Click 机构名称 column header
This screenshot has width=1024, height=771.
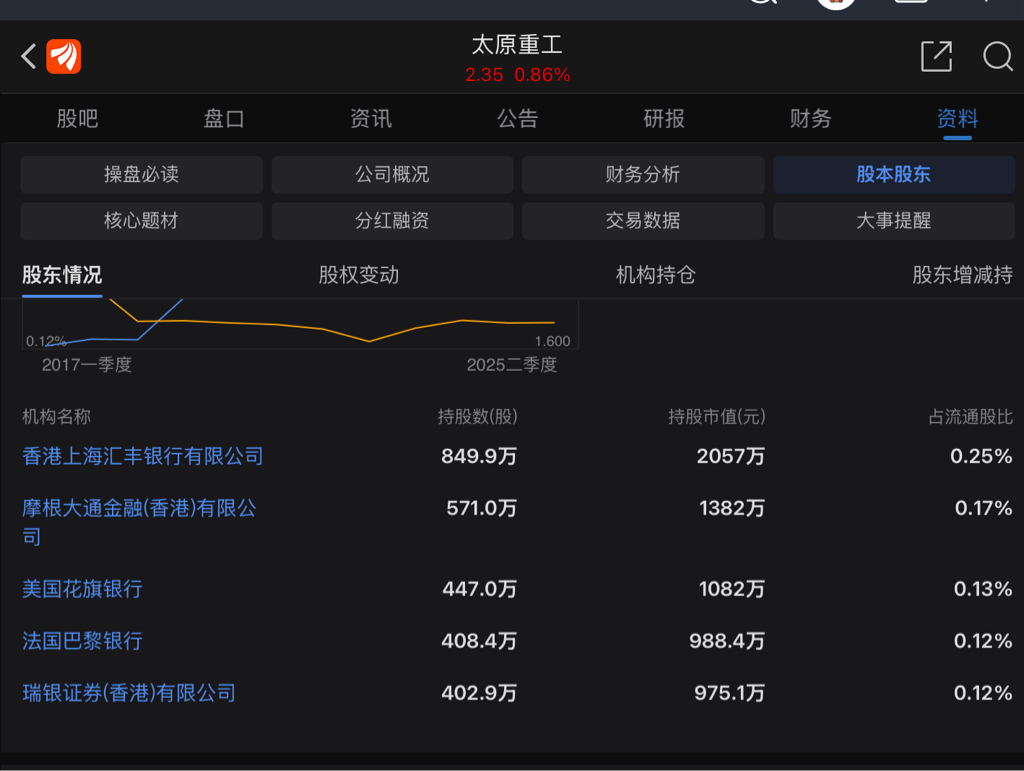pyautogui.click(x=56, y=417)
